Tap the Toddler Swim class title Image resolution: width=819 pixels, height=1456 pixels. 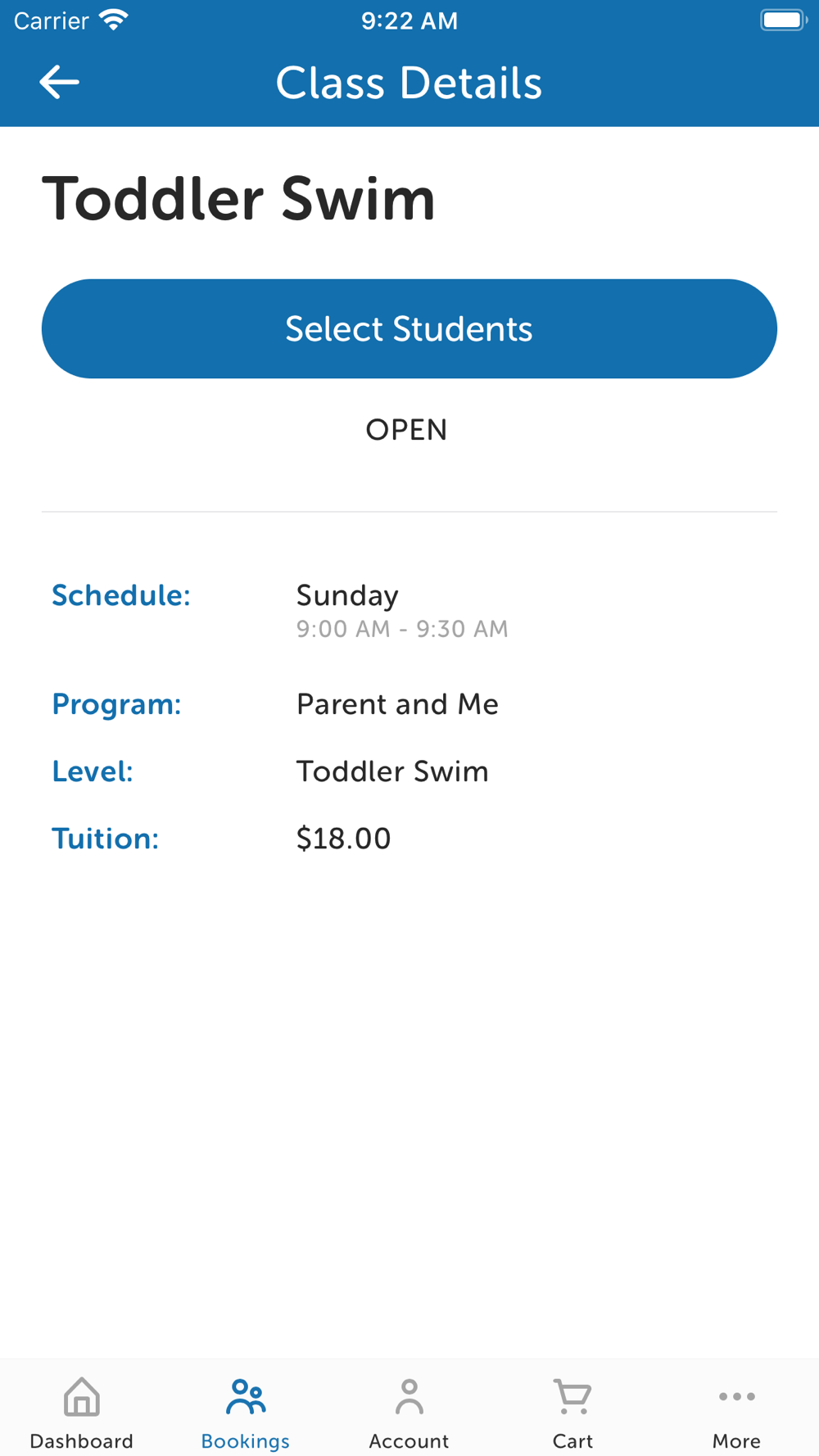click(x=238, y=199)
